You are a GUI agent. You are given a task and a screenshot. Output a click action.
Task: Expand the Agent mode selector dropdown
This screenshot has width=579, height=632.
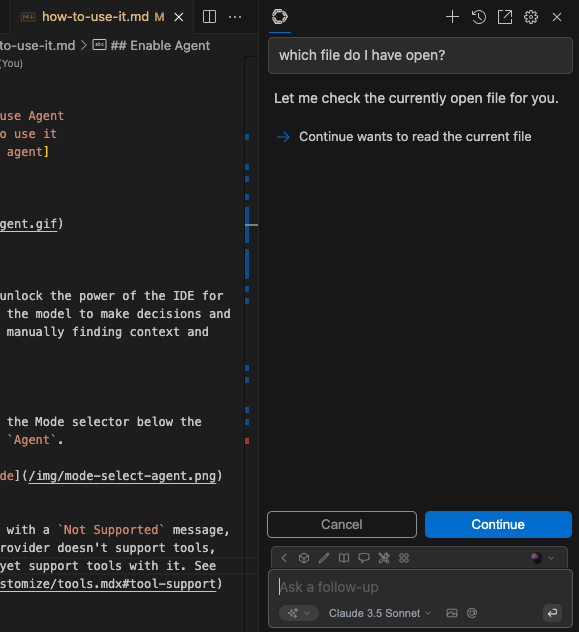coord(299,613)
